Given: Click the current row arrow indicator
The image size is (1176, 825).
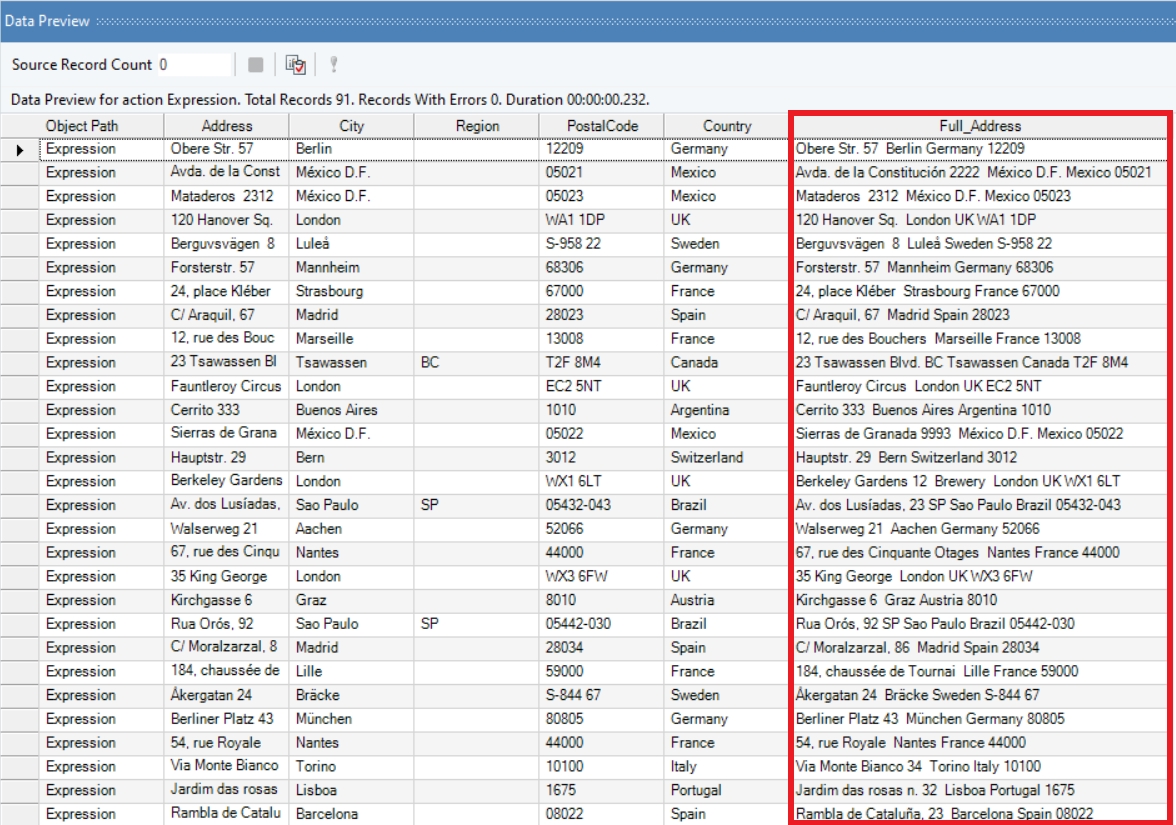Looking at the screenshot, I should point(20,149).
